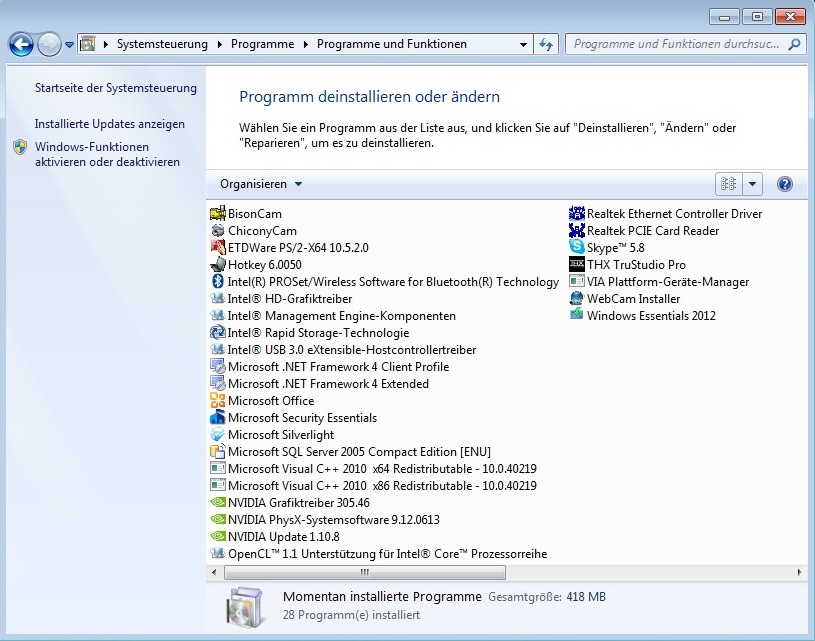
Task: Click the ChiconyCam webcam icon
Action: [218, 230]
